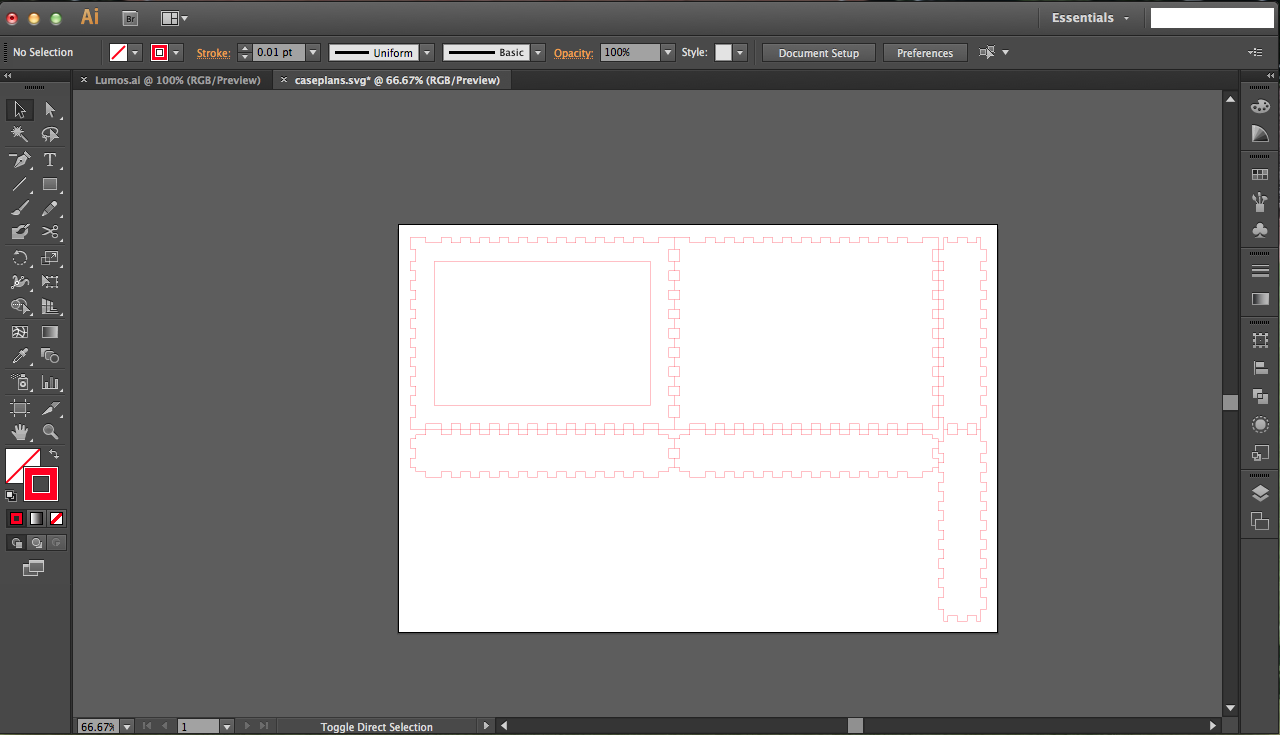Open the stroke weight dropdown
Image resolution: width=1280 pixels, height=735 pixels.
point(313,52)
